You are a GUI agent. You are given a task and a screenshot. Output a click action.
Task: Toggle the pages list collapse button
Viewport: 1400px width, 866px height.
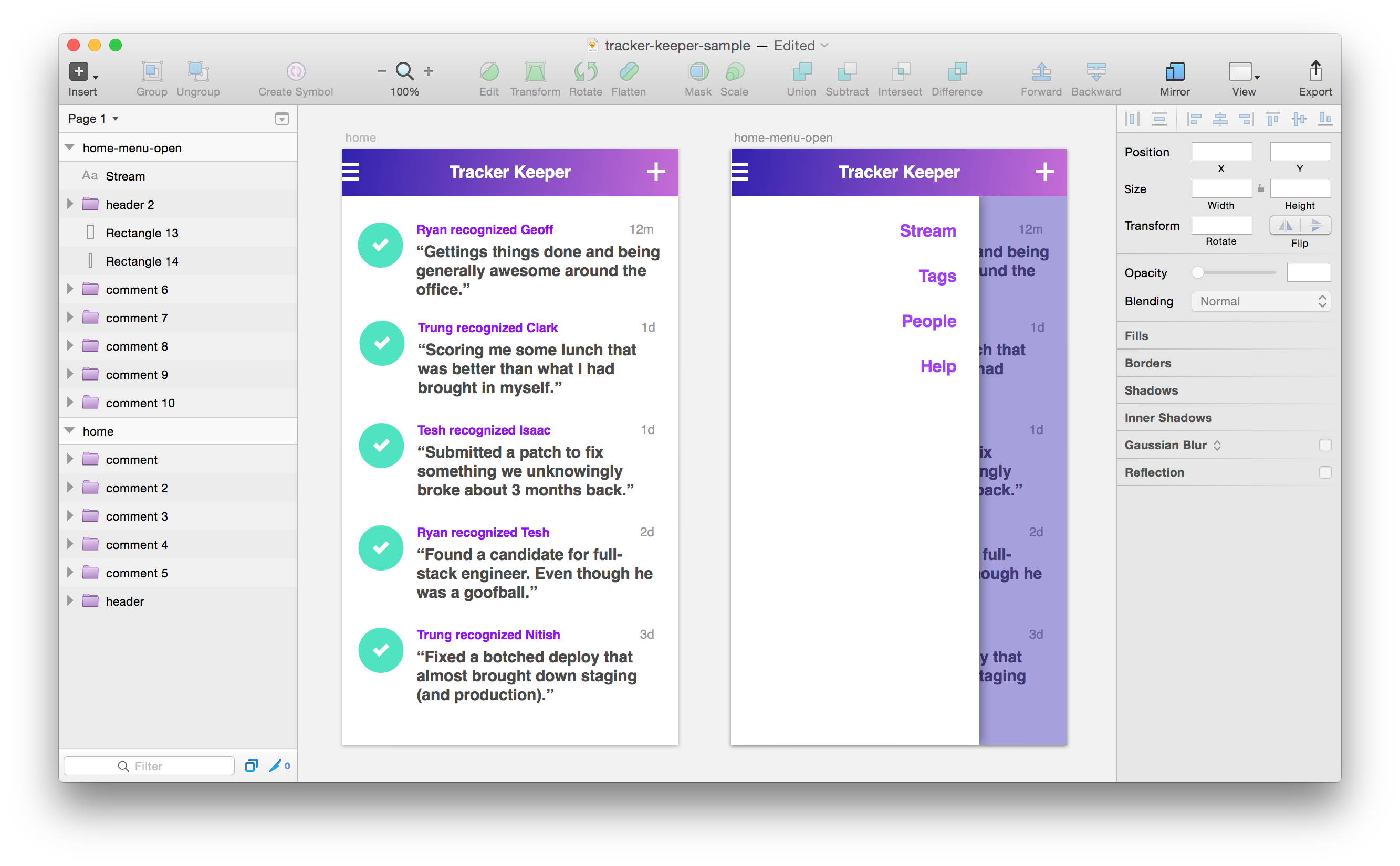(x=281, y=119)
